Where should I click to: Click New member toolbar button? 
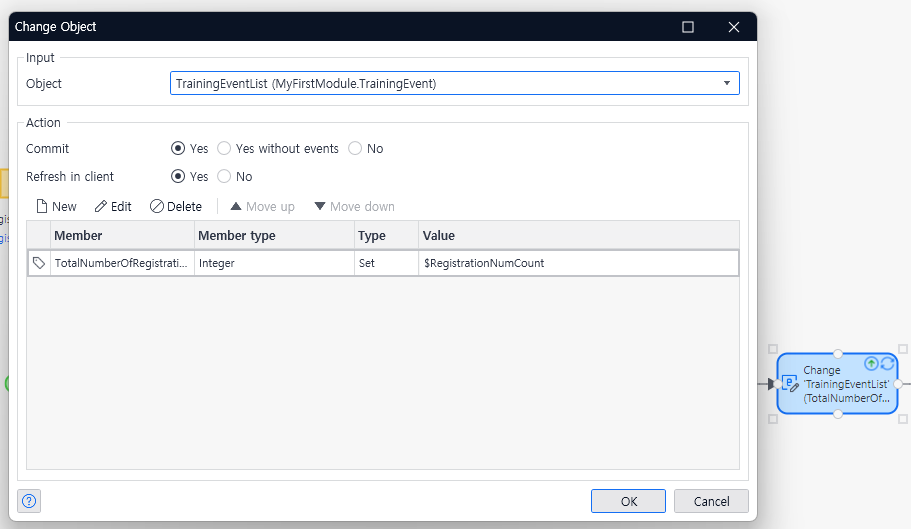[56, 207]
